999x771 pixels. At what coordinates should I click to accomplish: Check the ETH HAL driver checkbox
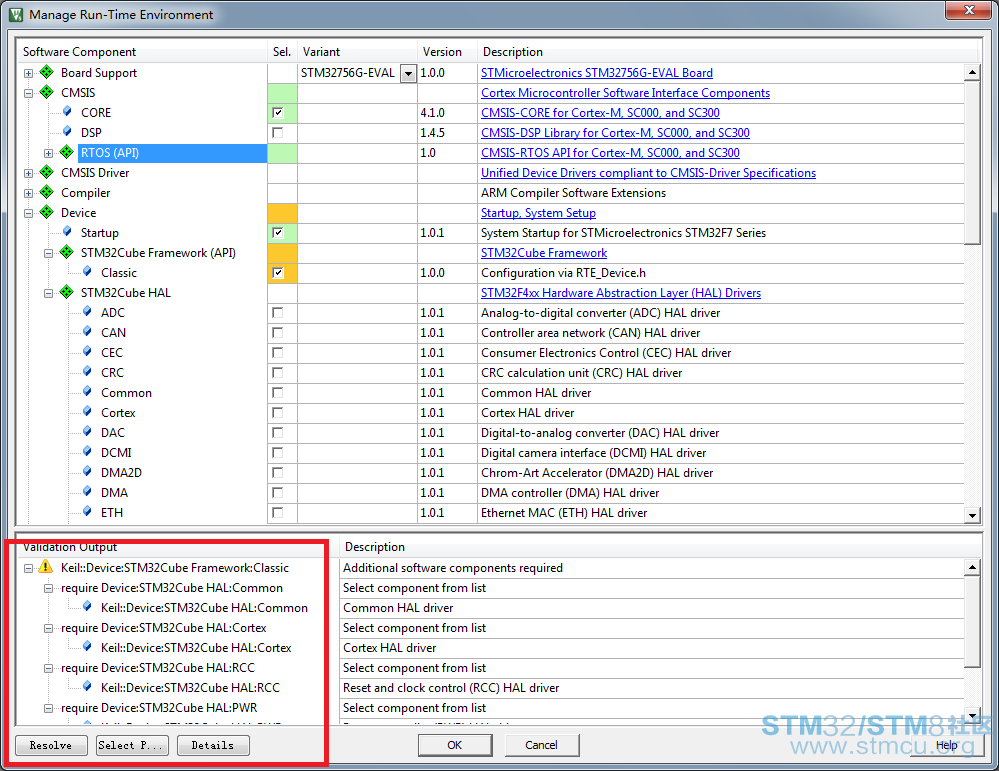[x=278, y=512]
